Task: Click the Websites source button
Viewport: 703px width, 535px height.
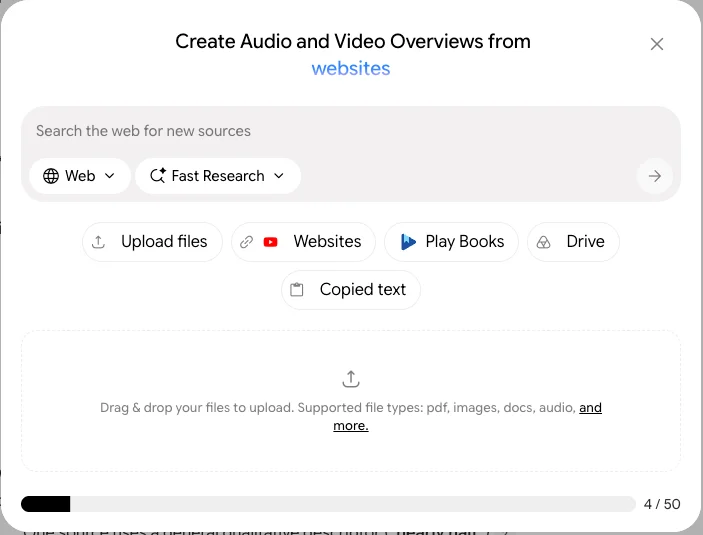Action: (303, 242)
